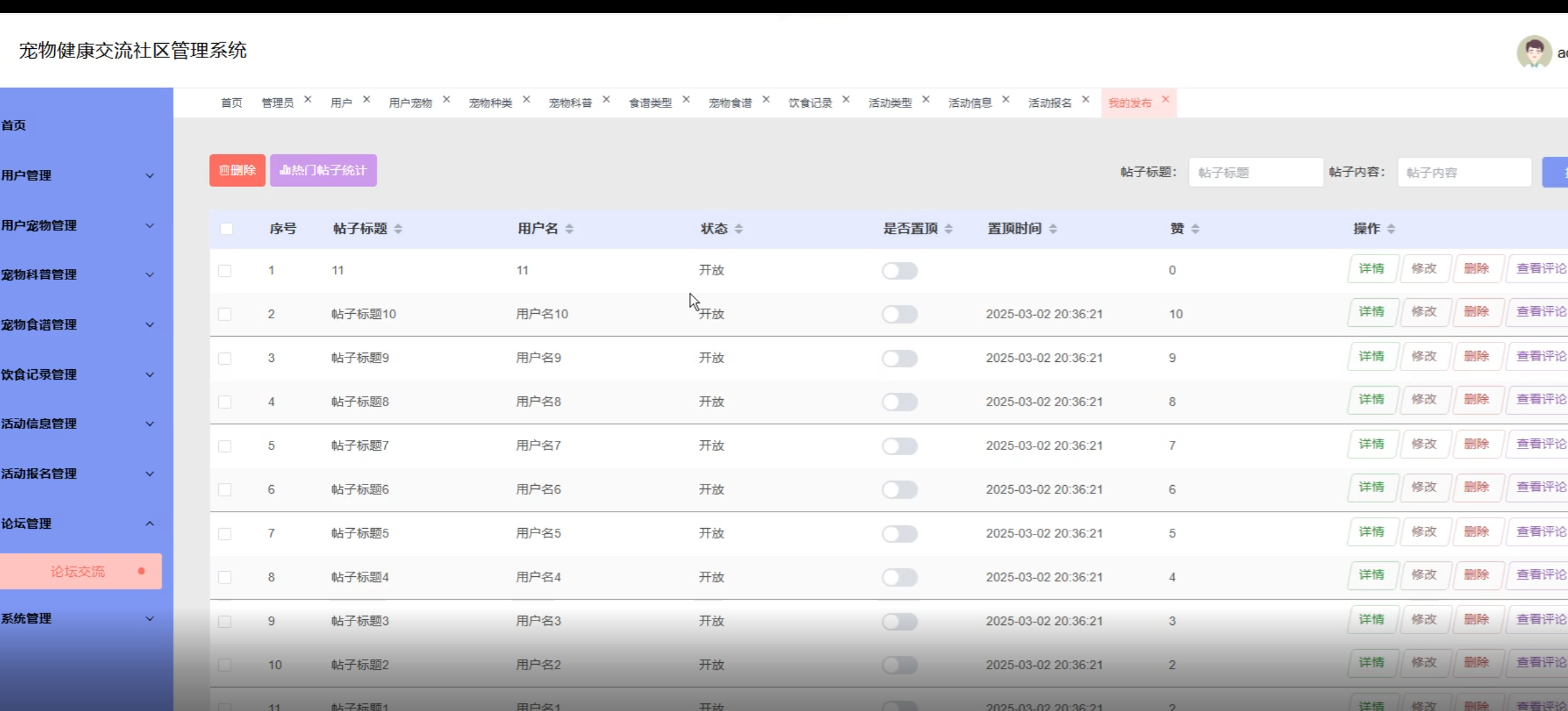Sort by 赞 column arrows
The height and width of the screenshot is (711, 1568).
1195,229
